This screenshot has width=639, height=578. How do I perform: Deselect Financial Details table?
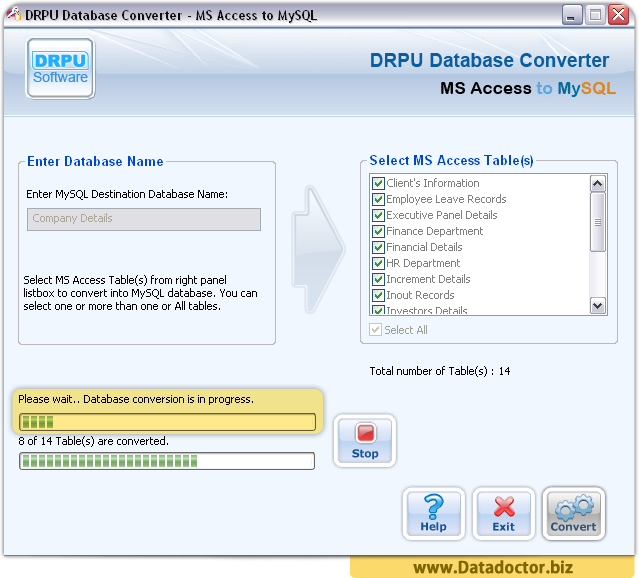378,247
